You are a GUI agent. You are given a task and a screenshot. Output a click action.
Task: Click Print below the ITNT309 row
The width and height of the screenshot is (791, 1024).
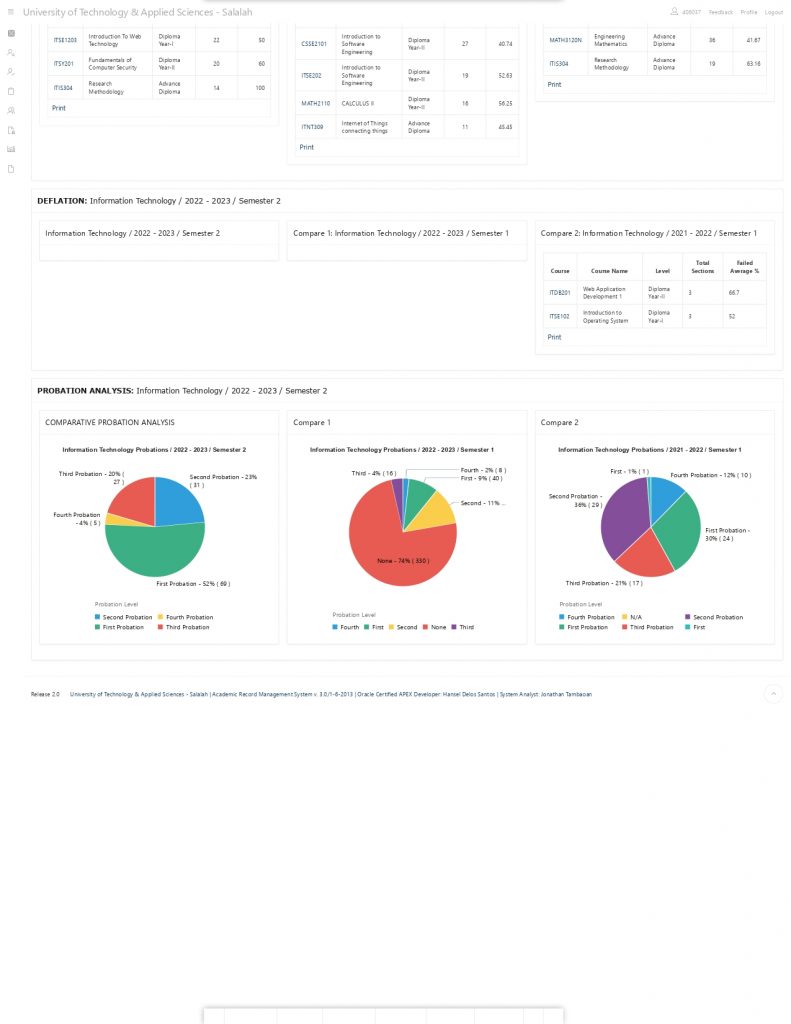pyautogui.click(x=306, y=148)
